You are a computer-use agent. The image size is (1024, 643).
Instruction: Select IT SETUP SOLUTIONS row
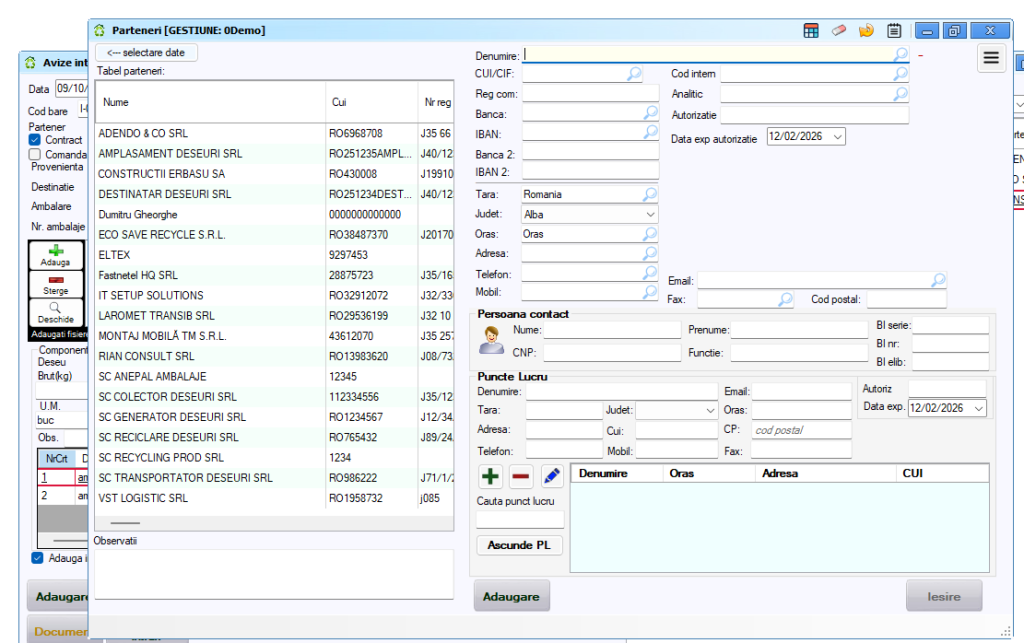click(274, 295)
